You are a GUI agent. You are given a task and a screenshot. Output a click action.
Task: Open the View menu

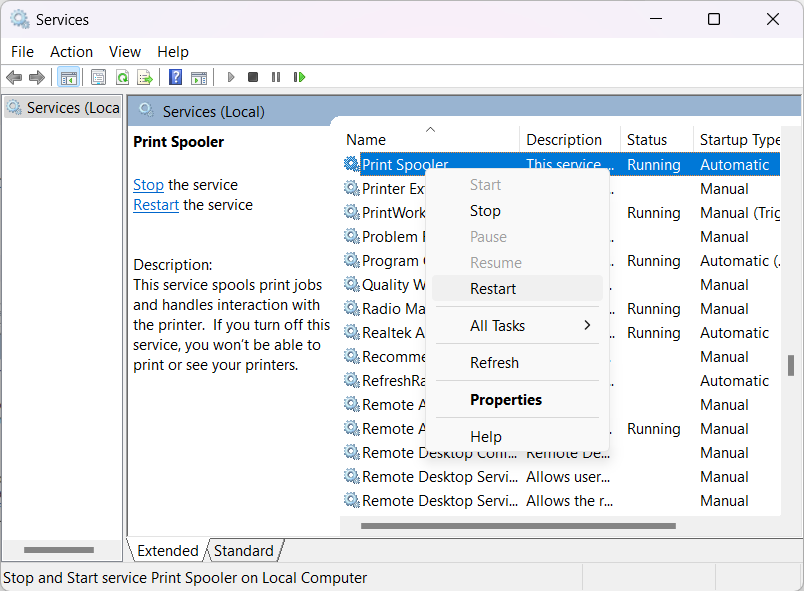[125, 52]
